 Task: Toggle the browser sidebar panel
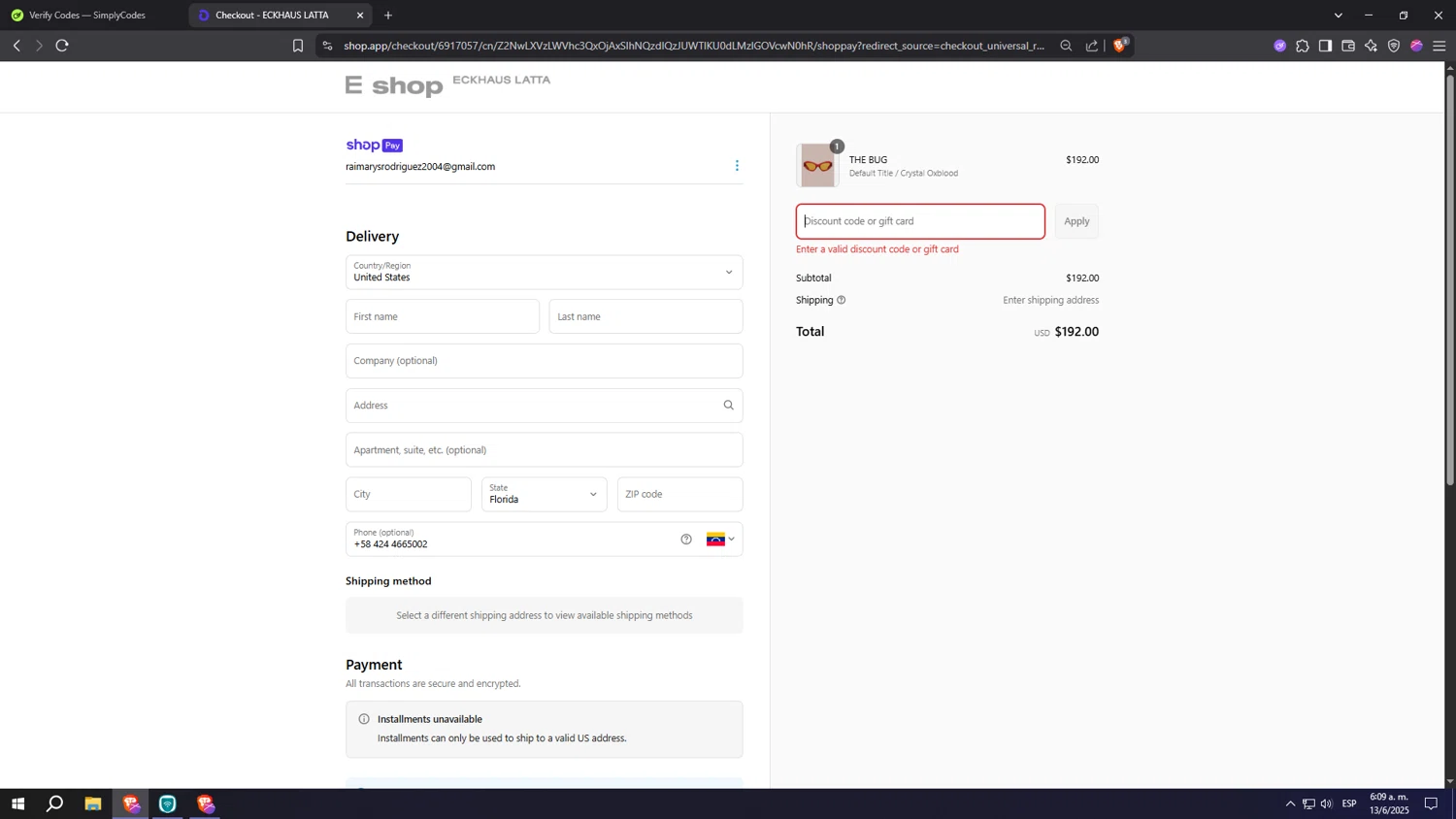pos(1325,46)
